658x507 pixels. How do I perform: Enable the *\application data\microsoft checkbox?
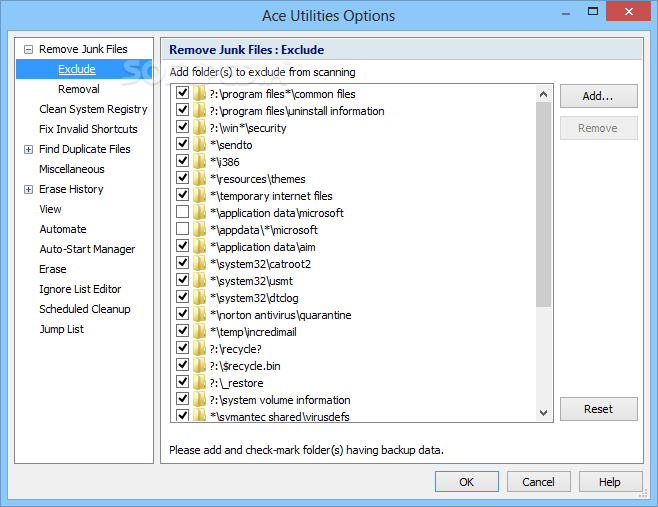(x=183, y=212)
